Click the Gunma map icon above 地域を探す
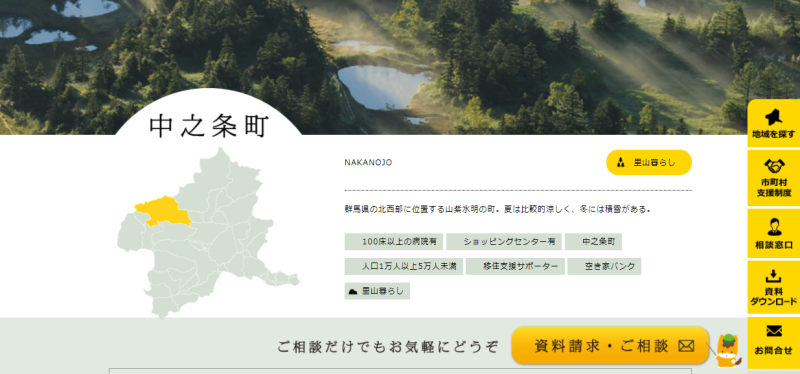 (x=774, y=117)
